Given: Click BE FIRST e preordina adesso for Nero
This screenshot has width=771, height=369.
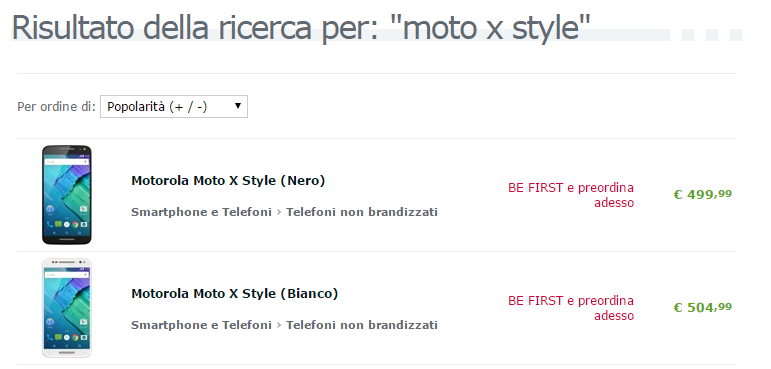Looking at the screenshot, I should click(x=571, y=195).
